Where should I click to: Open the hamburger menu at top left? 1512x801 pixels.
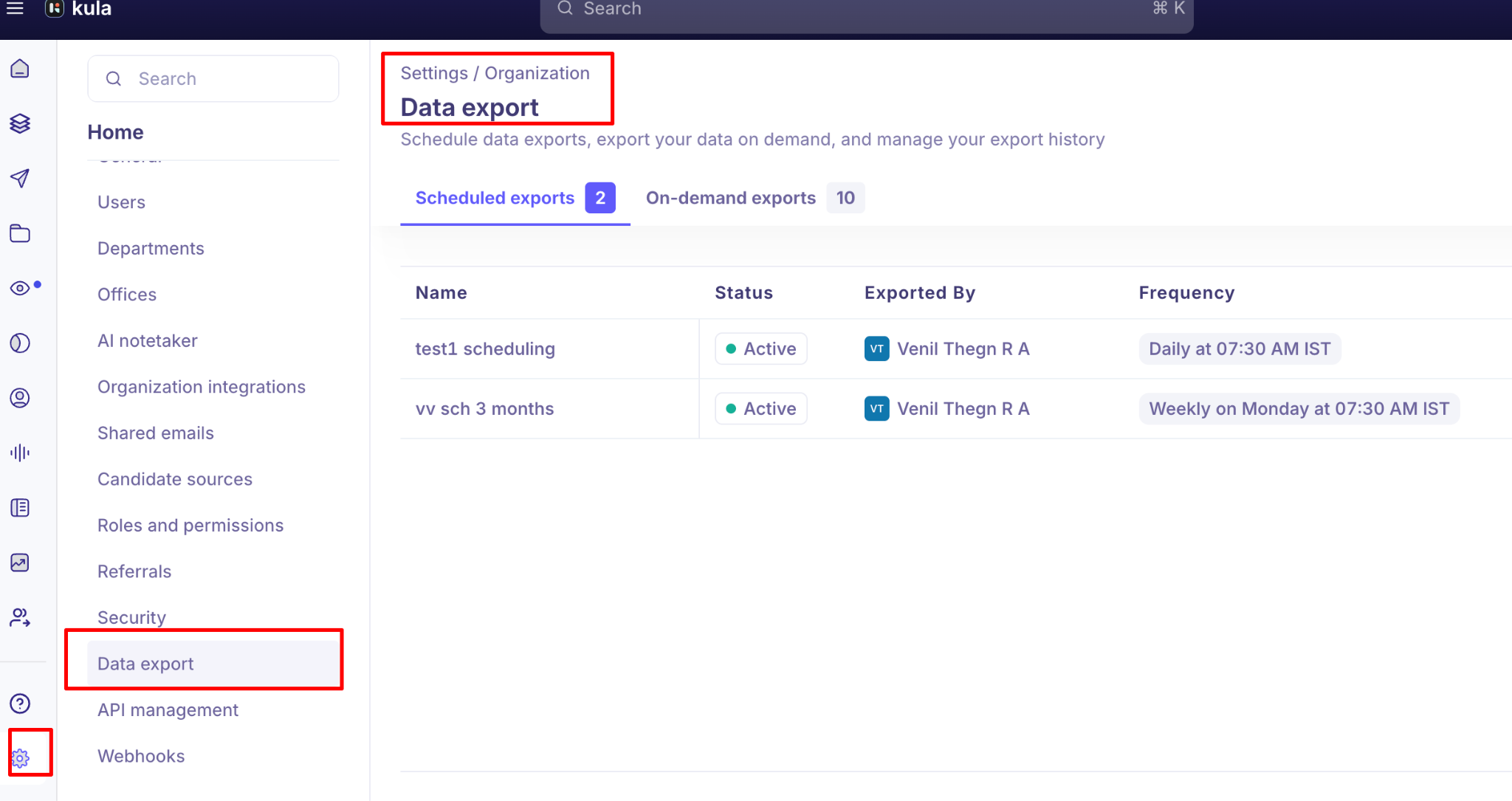point(15,9)
